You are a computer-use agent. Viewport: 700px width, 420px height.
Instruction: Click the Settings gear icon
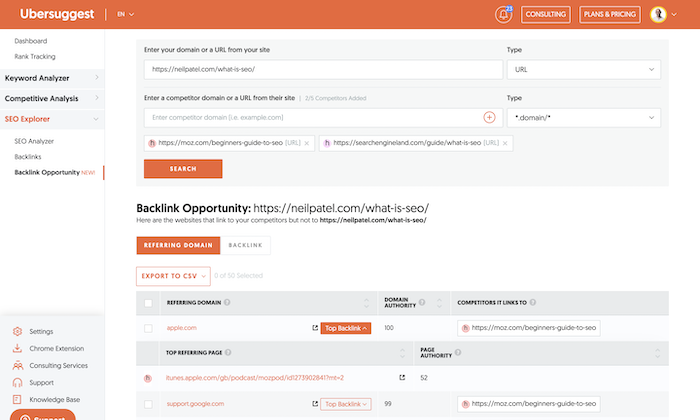tap(17, 331)
